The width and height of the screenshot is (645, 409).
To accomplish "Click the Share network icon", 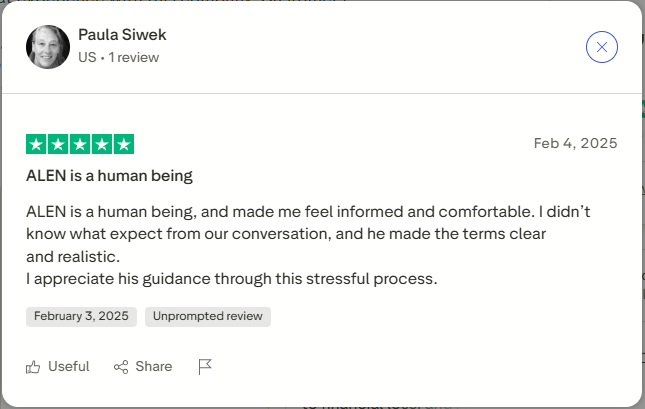I will (x=121, y=367).
